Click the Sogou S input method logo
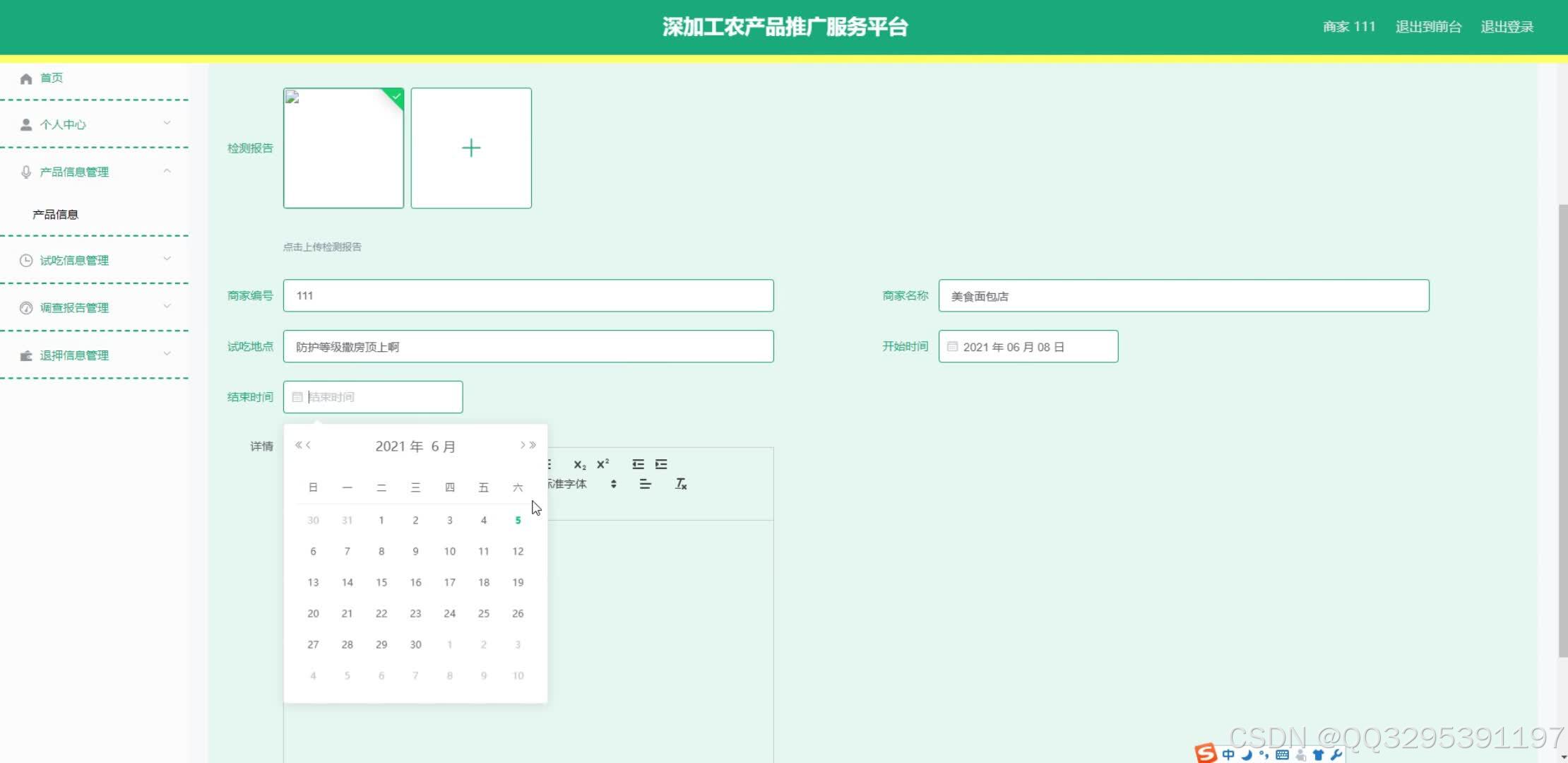This screenshot has height=763, width=1568. click(1206, 753)
